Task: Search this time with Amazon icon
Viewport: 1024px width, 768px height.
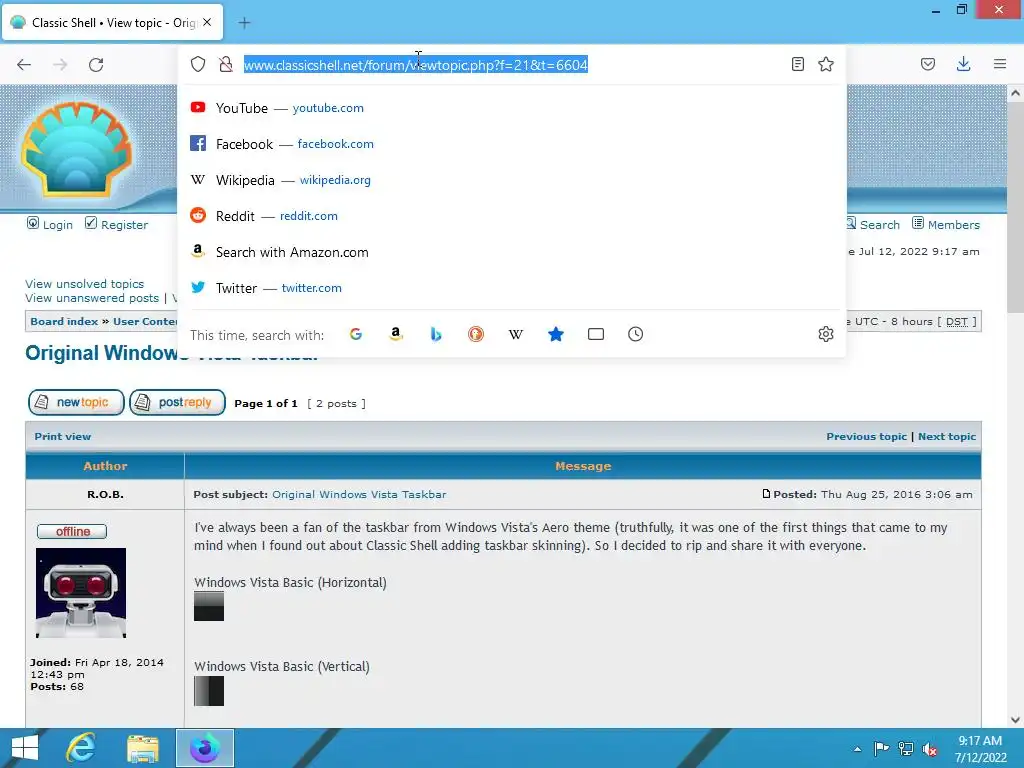Action: tap(396, 334)
